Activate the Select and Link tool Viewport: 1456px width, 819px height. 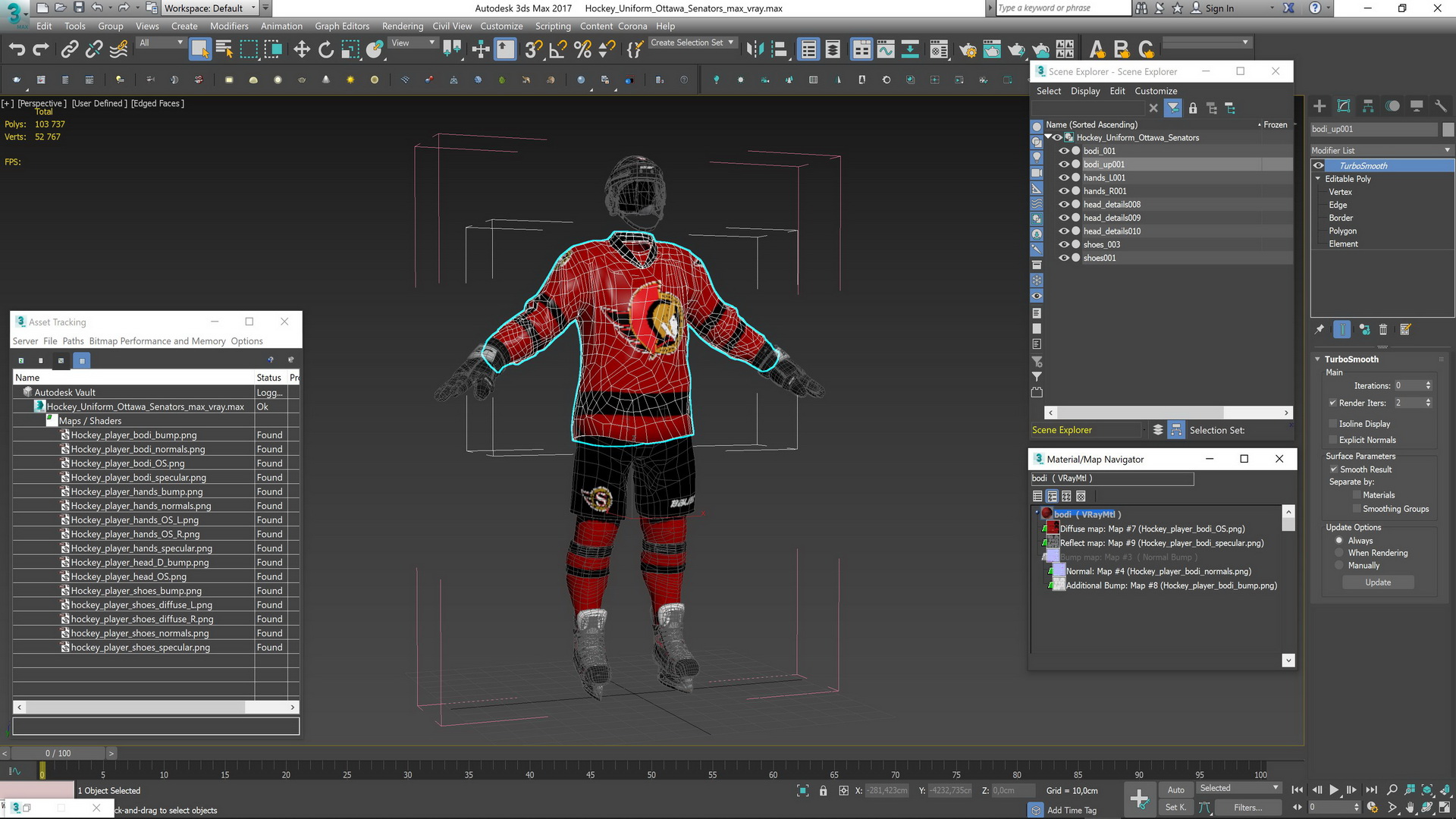[70, 50]
